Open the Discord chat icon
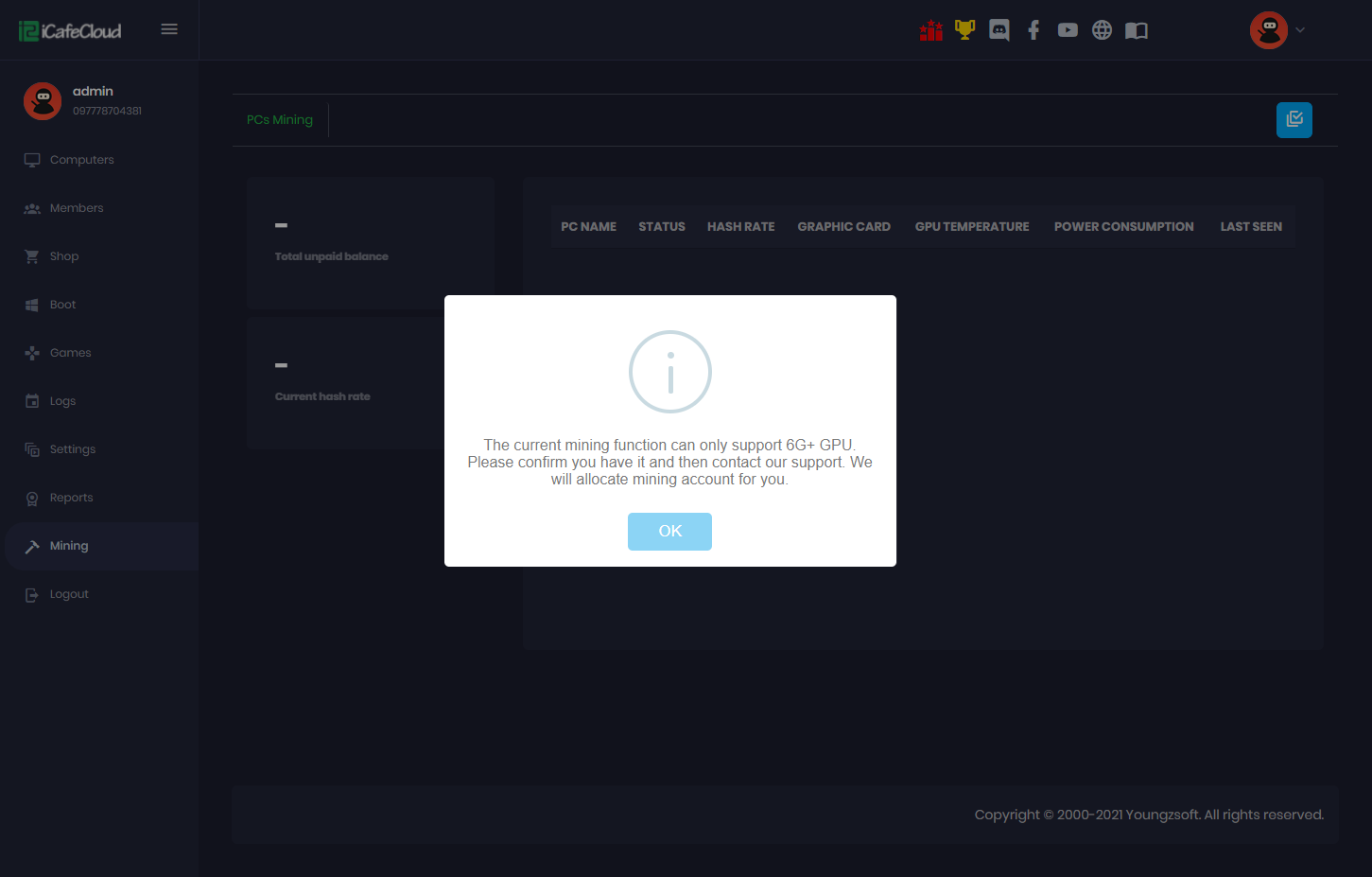The image size is (1372, 877). (999, 30)
